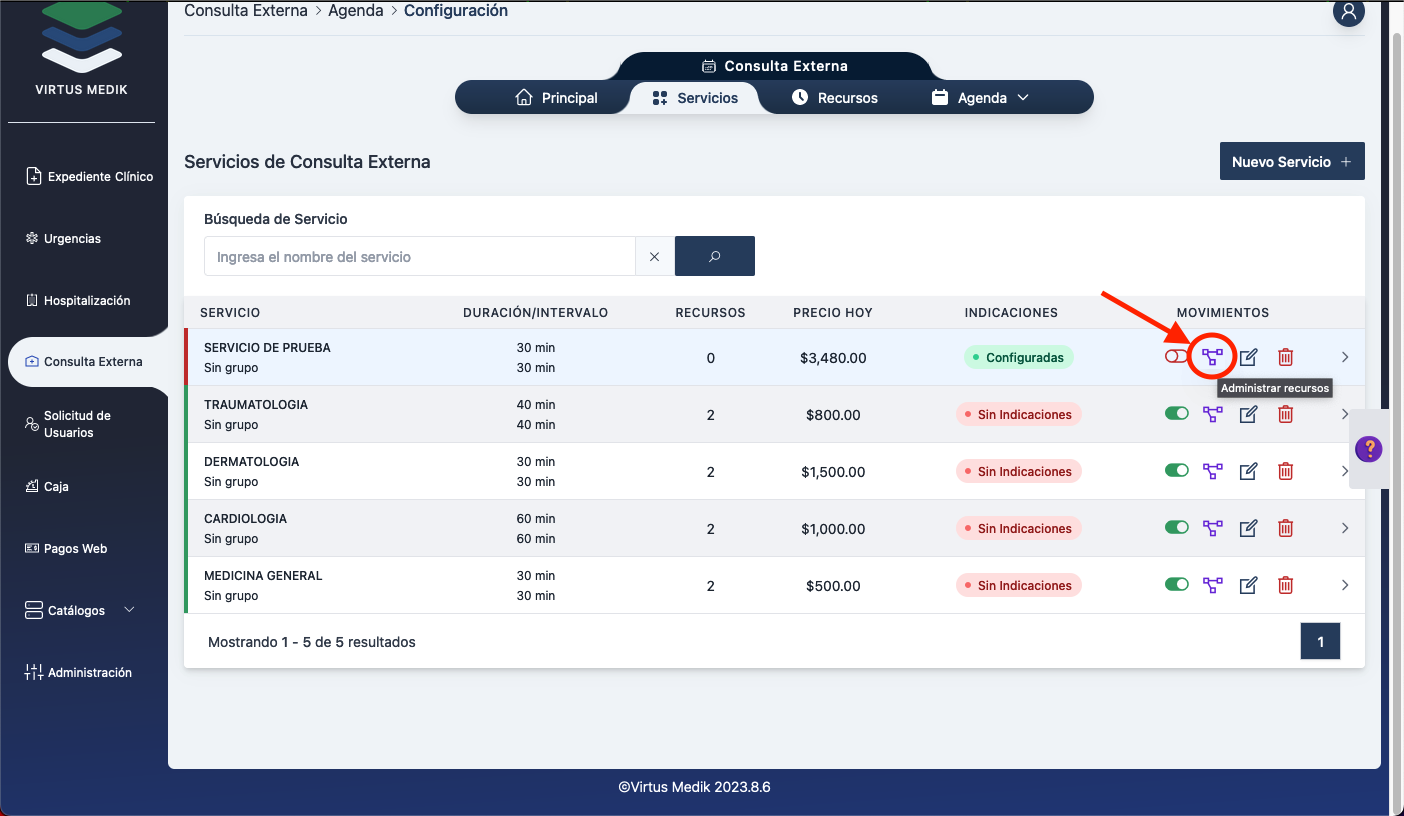1404x816 pixels.
Task: Delete the DERMATOLOGIA service via trash icon
Action: point(1285,471)
